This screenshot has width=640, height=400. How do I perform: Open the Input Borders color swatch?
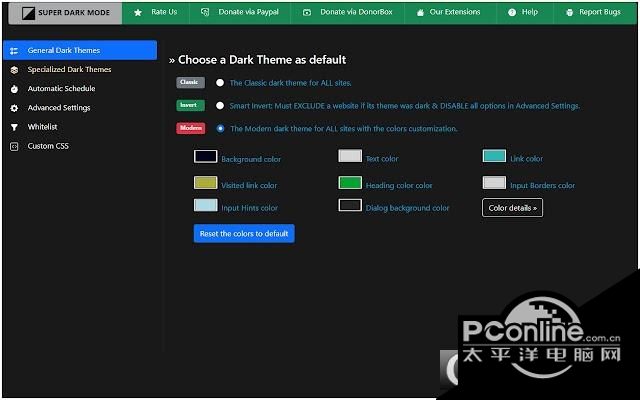tap(494, 182)
